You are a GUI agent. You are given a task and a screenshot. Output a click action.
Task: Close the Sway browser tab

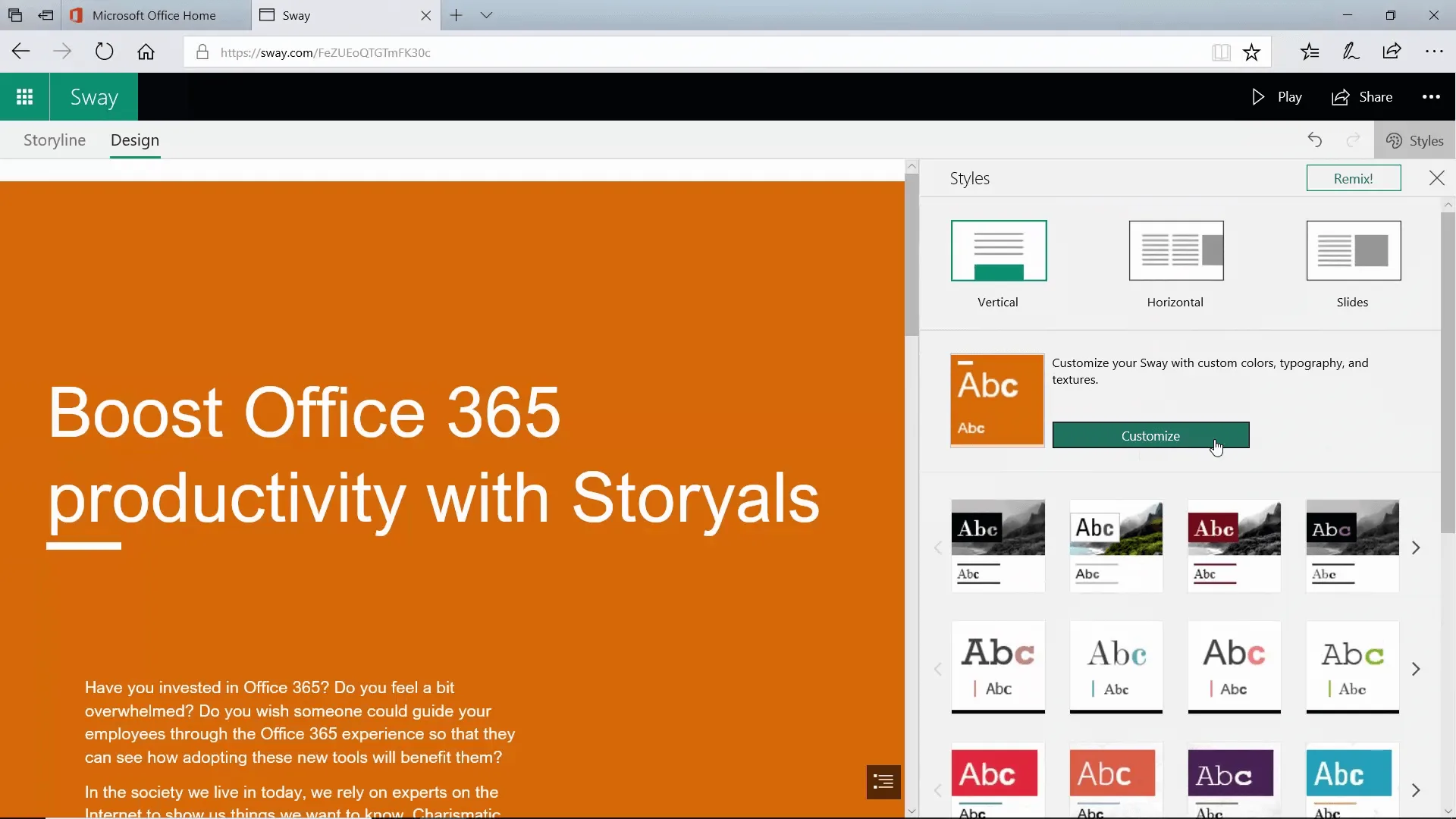click(x=425, y=15)
